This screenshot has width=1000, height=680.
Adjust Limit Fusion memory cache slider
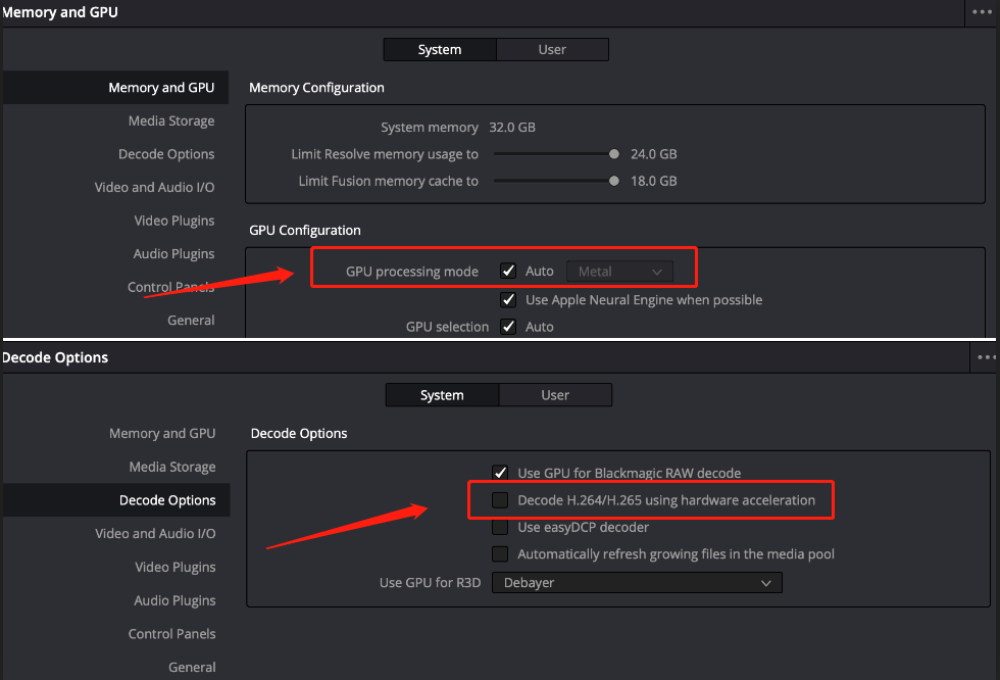(614, 181)
